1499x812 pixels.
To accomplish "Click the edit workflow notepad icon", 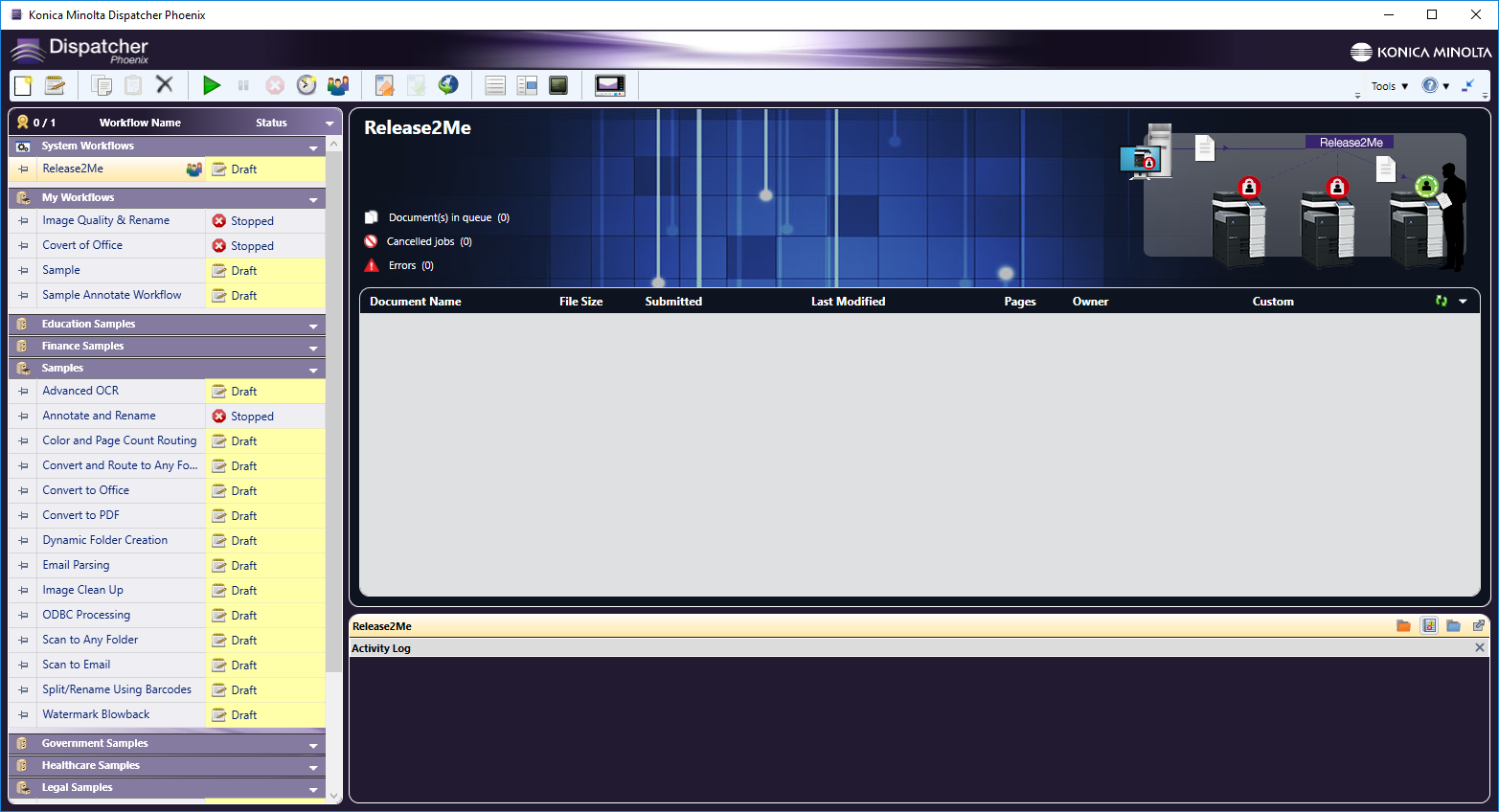I will point(55,86).
